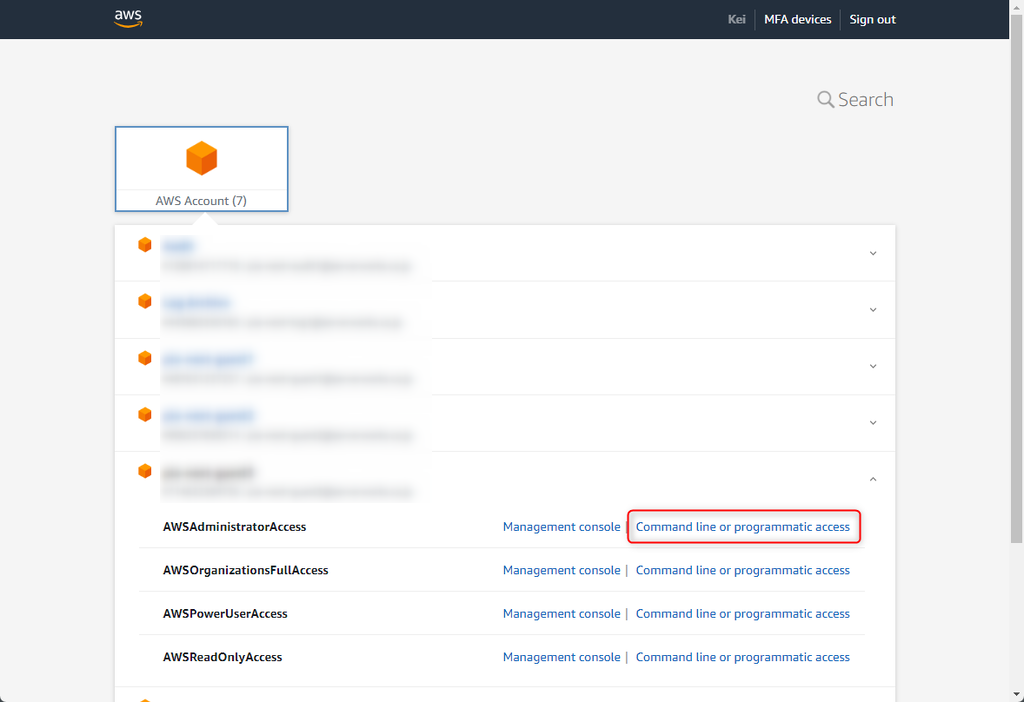Open Management console for AWSPowerUserAccess
The width and height of the screenshot is (1024, 702).
click(x=561, y=613)
